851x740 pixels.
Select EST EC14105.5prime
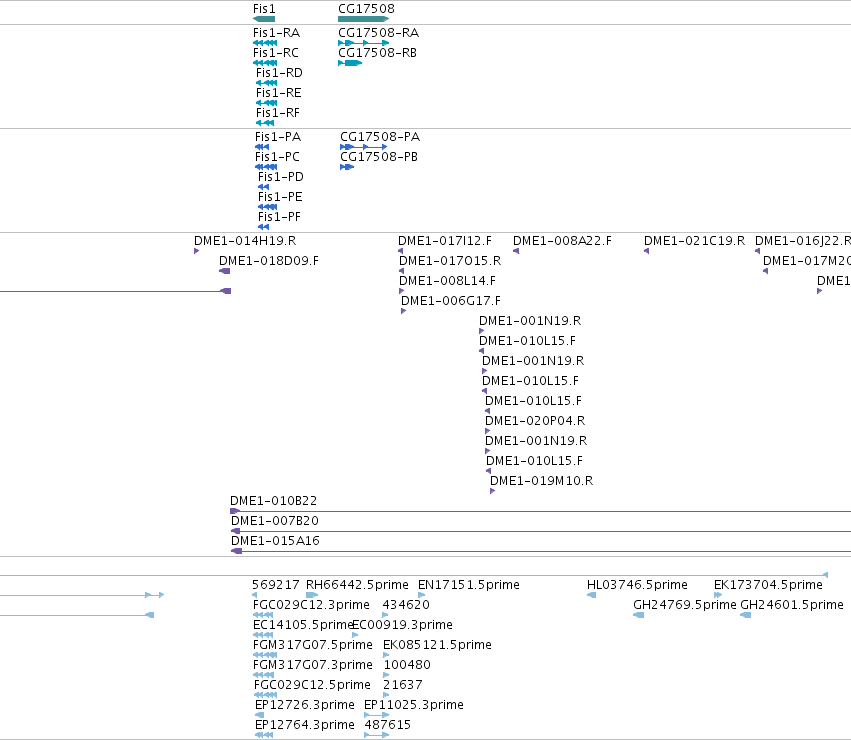click(x=303, y=625)
